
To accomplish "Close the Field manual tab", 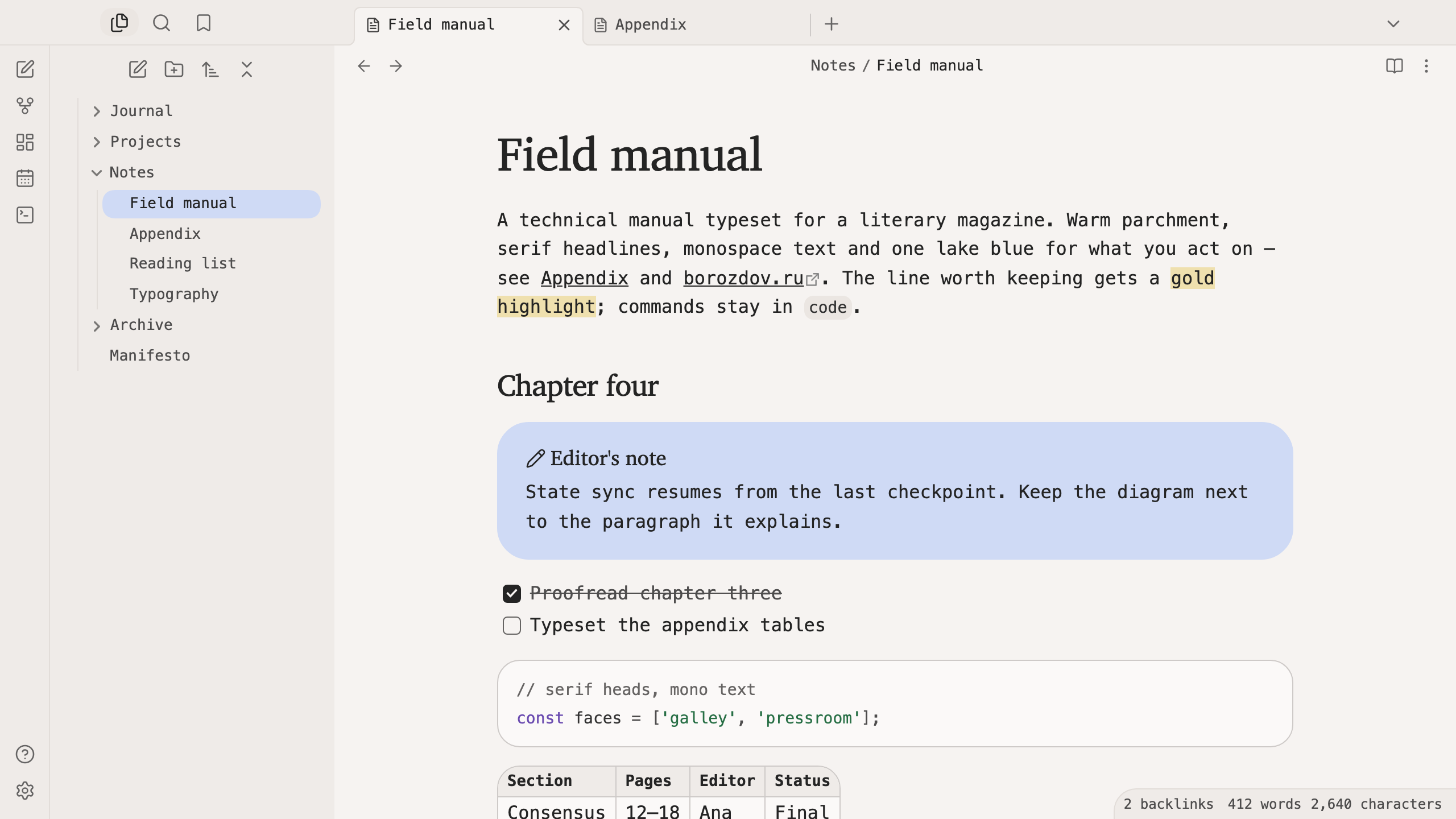I will coord(564,25).
